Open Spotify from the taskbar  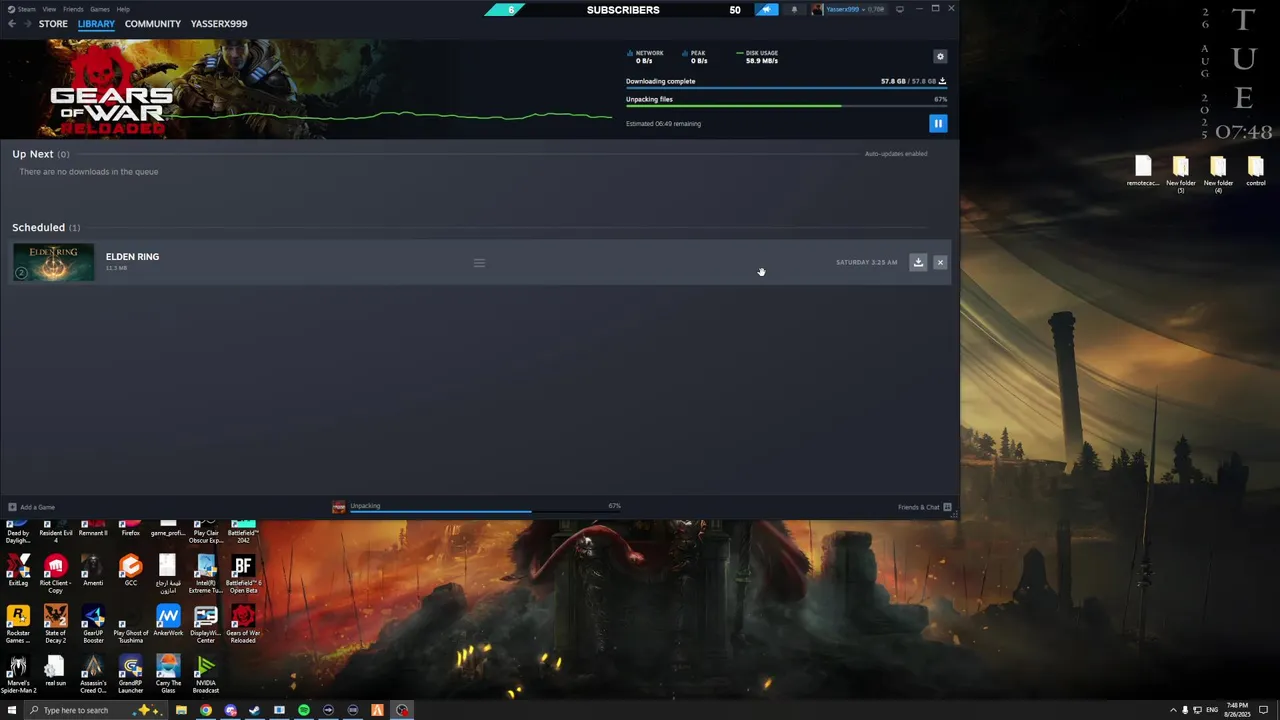coord(304,710)
